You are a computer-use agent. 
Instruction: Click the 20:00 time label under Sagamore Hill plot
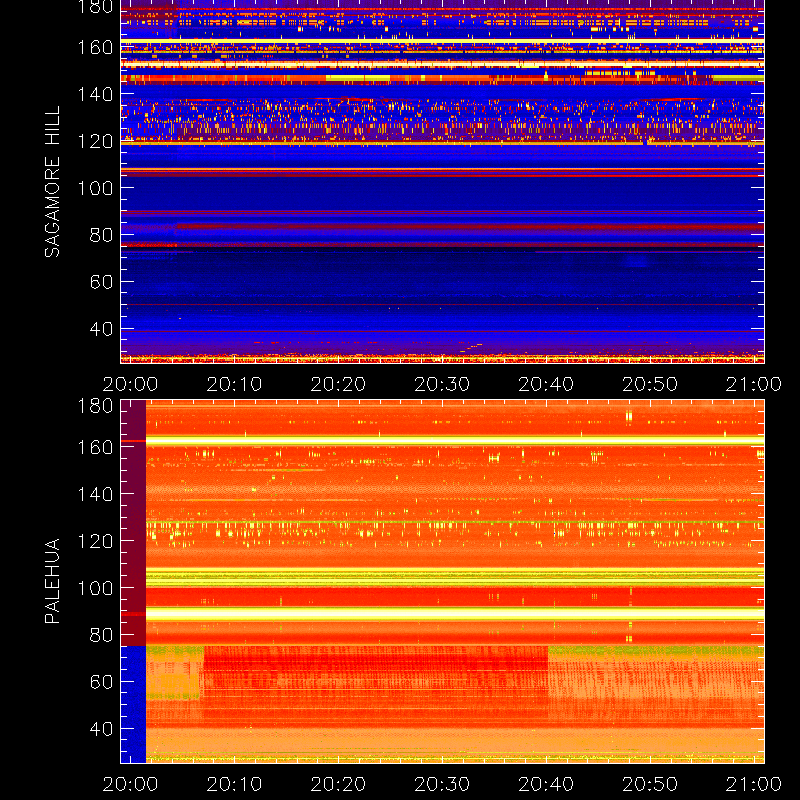tap(131, 384)
